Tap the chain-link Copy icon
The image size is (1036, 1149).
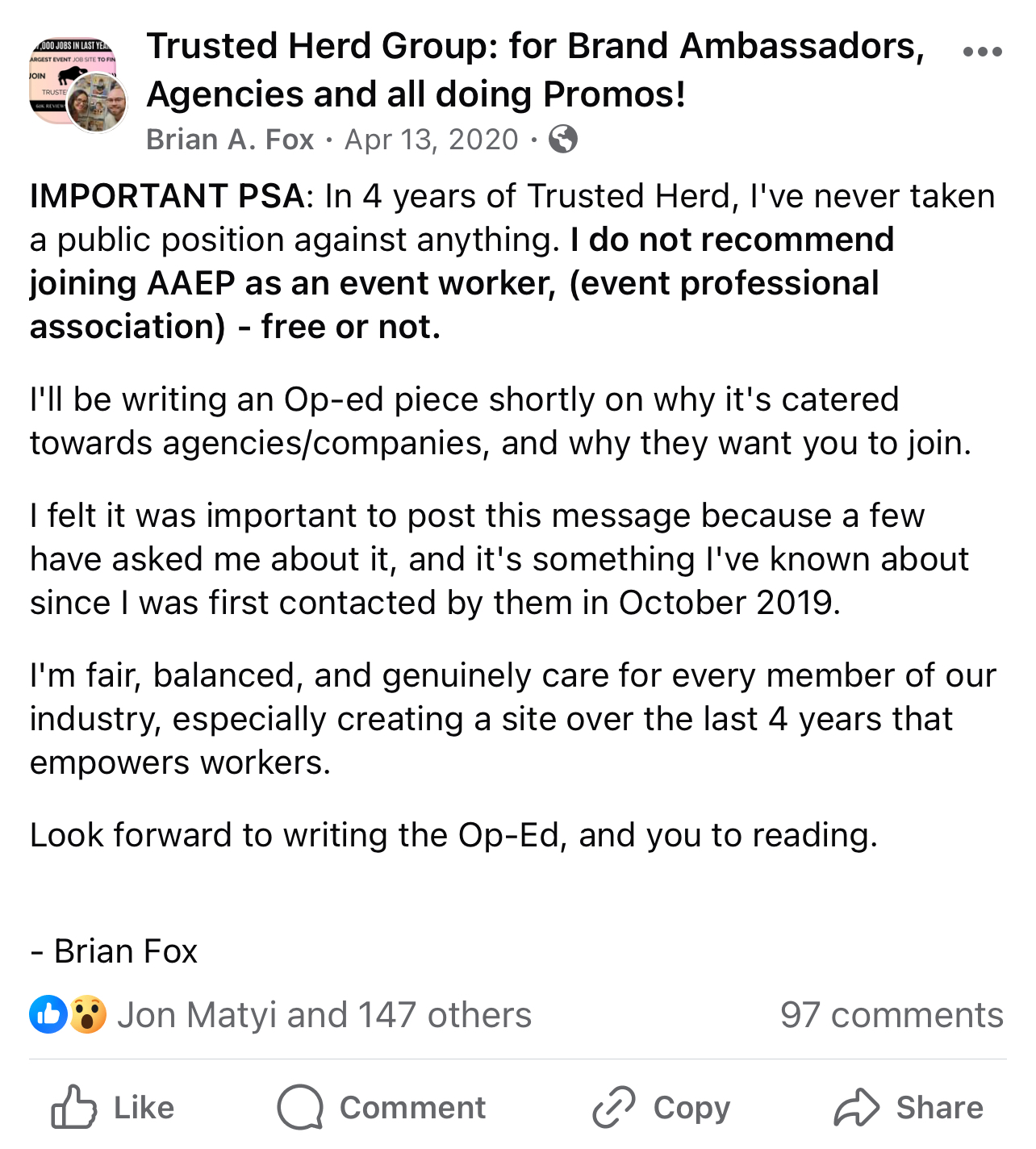click(613, 1106)
